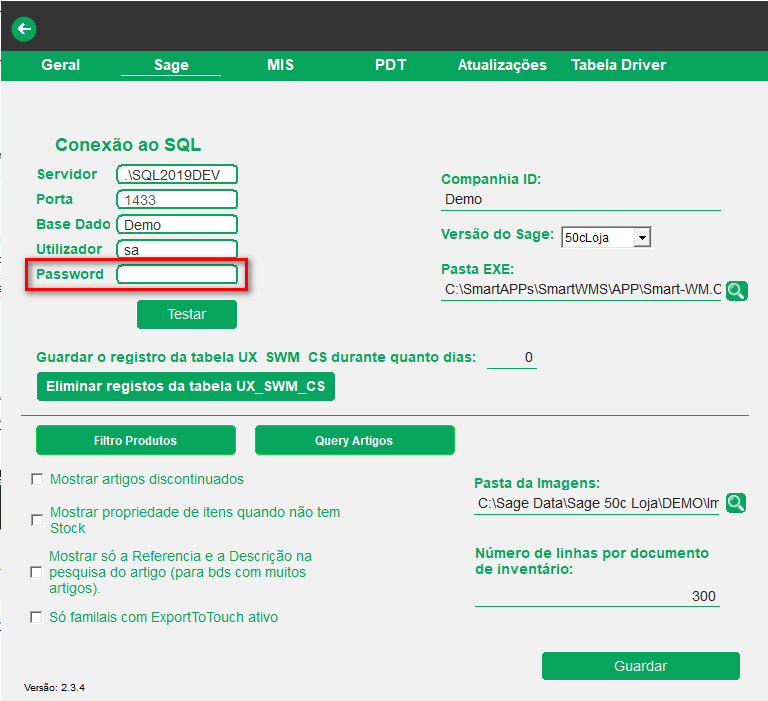Open the Atualizações tab
Image resolution: width=768 pixels, height=701 pixels.
[502, 65]
